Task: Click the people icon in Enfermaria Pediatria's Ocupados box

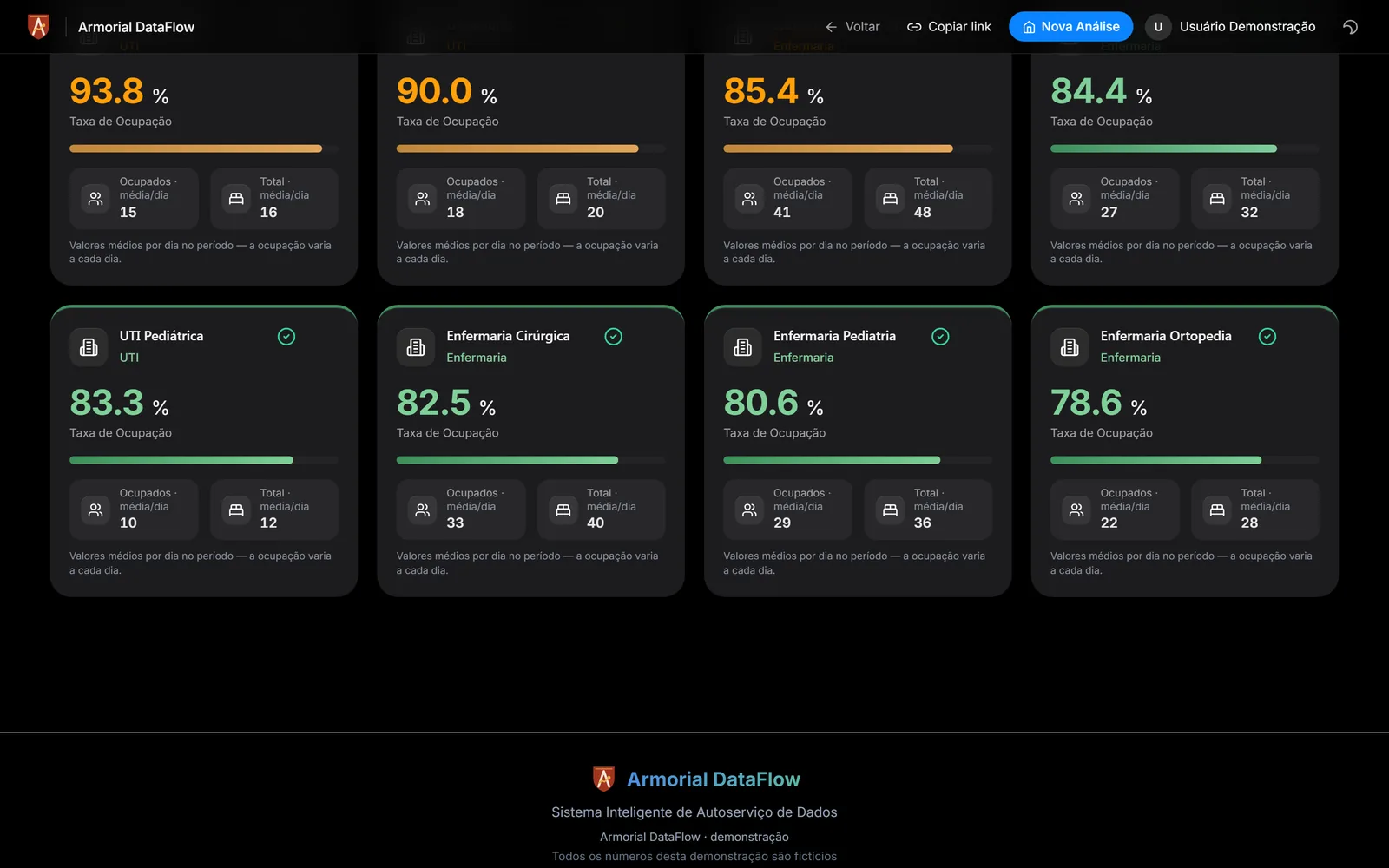Action: (750, 510)
